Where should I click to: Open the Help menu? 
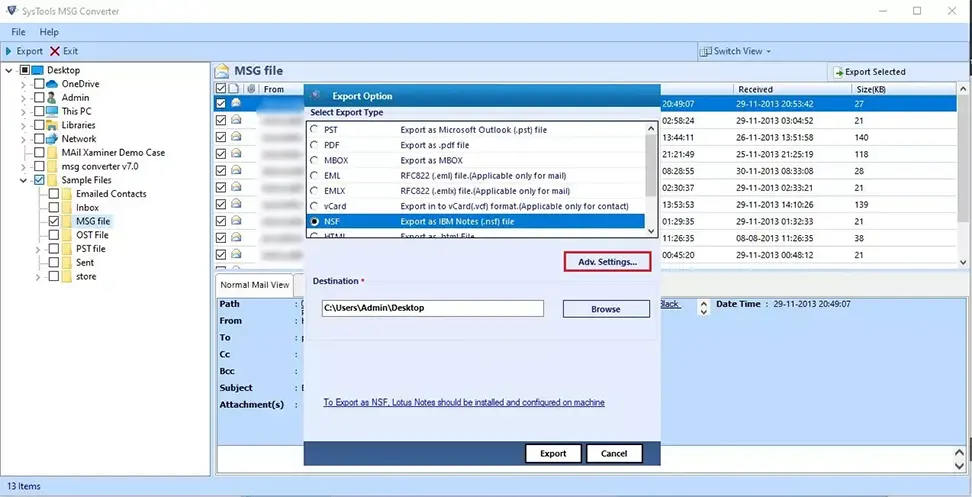[49, 32]
